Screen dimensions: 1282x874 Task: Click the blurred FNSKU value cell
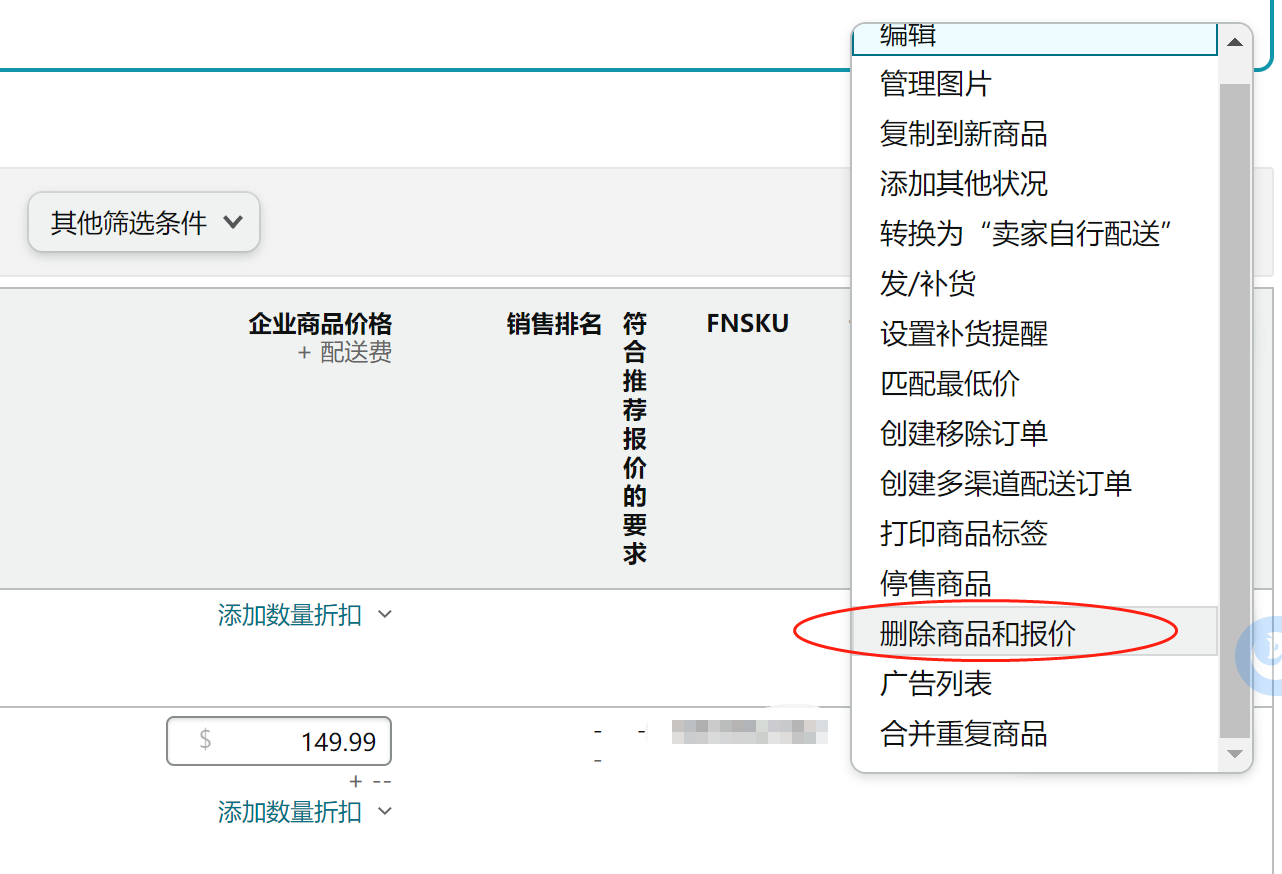click(750, 731)
